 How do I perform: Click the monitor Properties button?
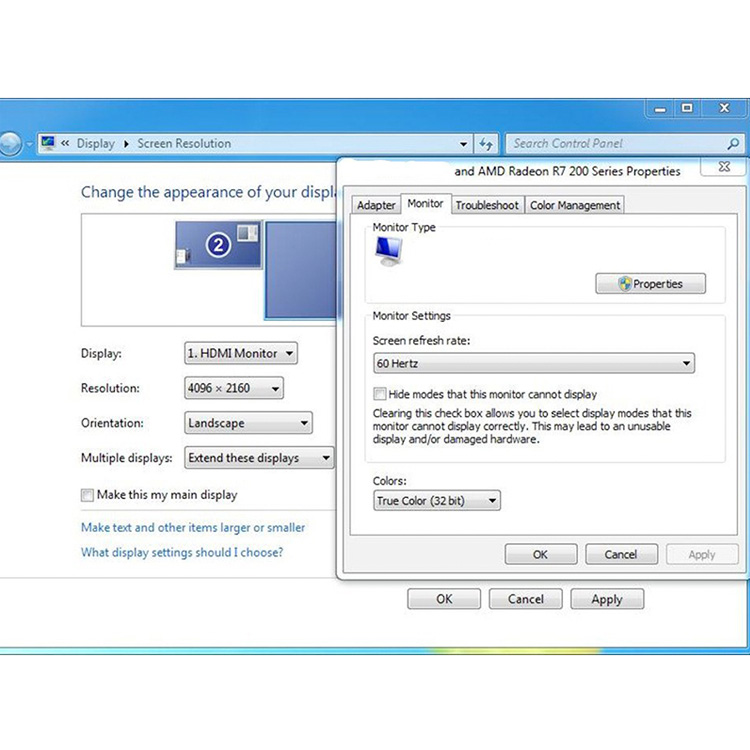click(x=650, y=284)
